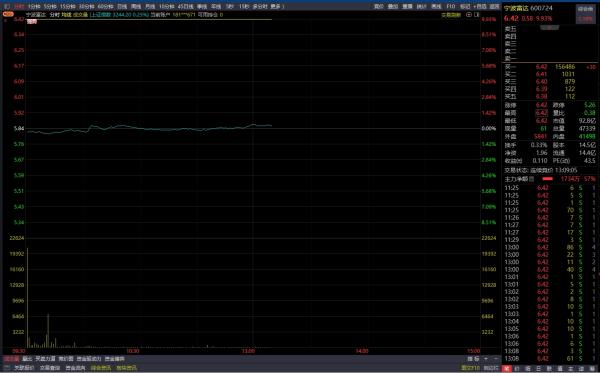Click the orange pill badge above the chart
The image size is (600, 373).
8,14
